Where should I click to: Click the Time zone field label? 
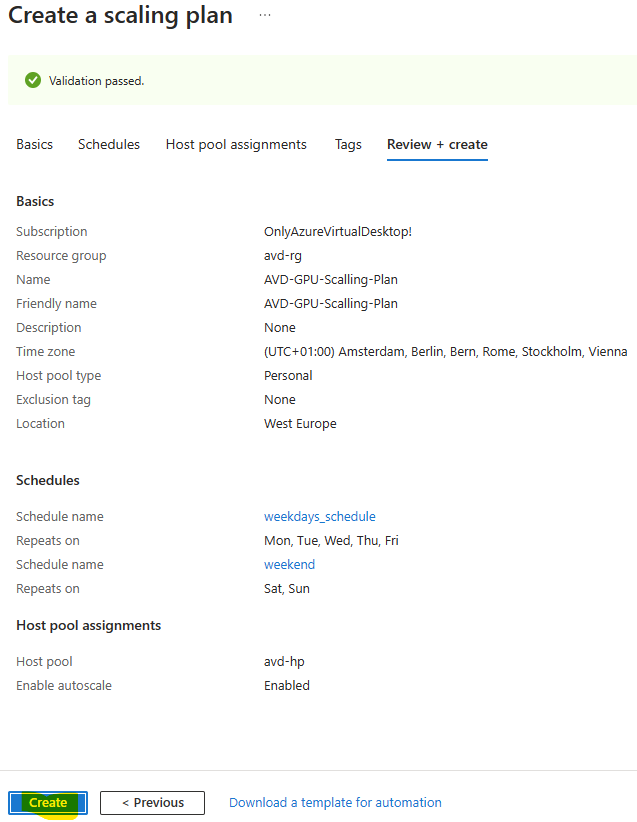coord(46,351)
